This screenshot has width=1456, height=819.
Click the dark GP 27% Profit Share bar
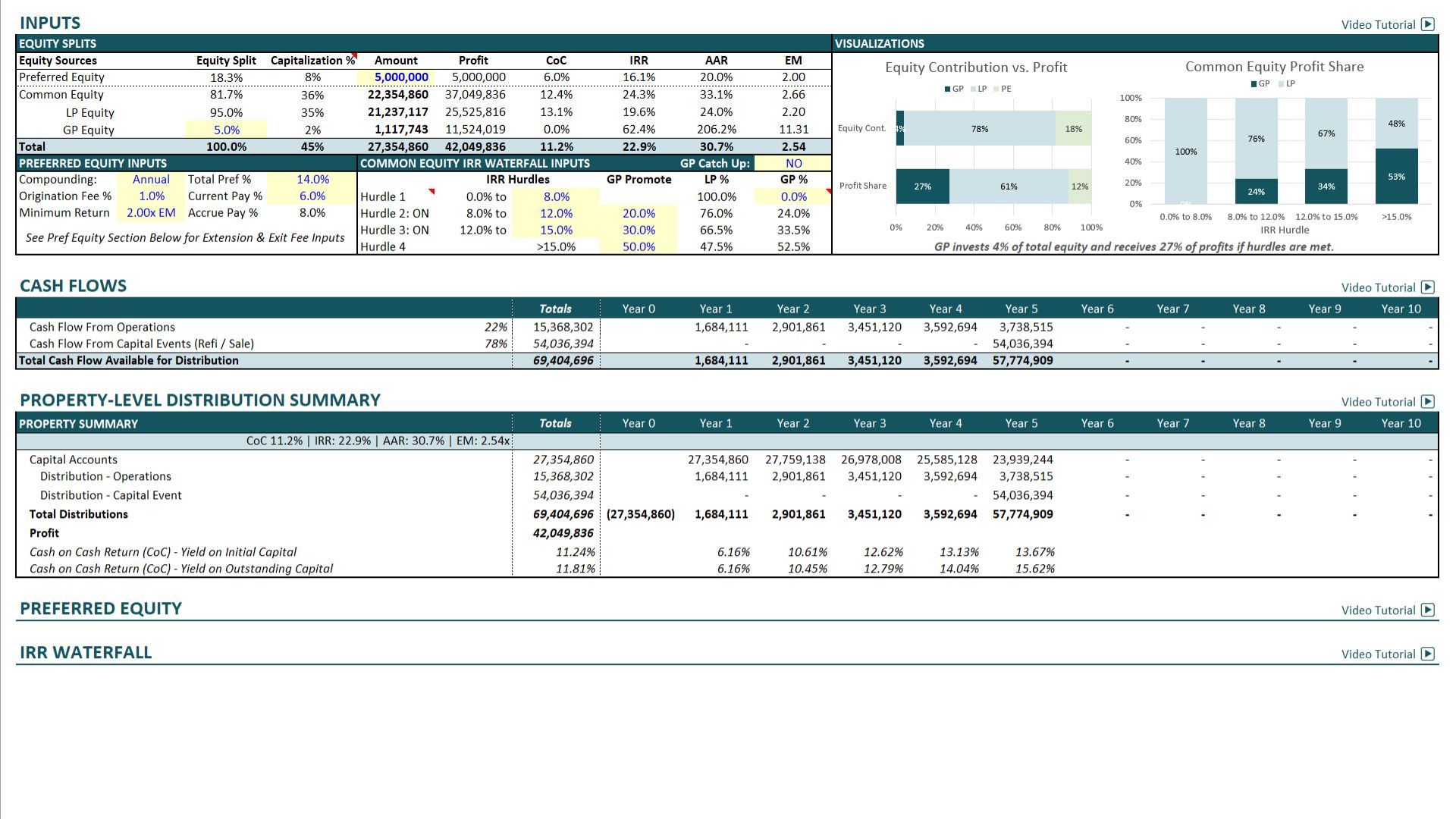(x=922, y=187)
